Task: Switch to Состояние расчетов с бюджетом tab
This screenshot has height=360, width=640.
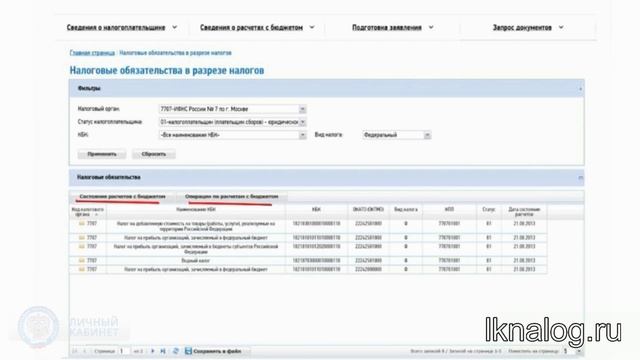Action: click(x=122, y=197)
